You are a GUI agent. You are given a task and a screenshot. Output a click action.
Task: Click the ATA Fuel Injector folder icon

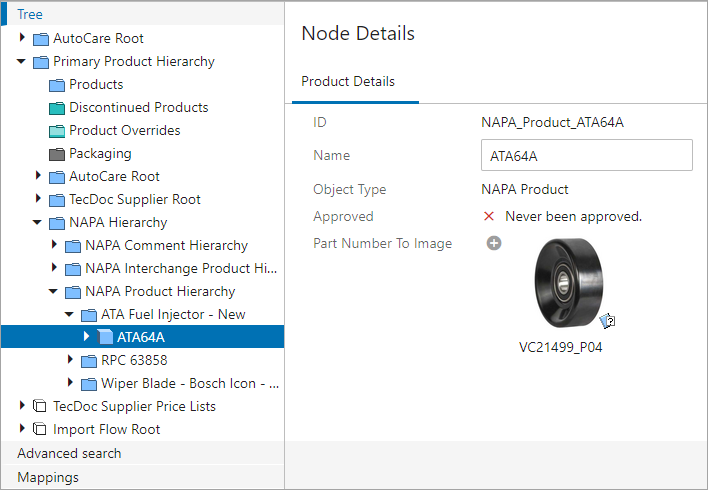(89, 315)
